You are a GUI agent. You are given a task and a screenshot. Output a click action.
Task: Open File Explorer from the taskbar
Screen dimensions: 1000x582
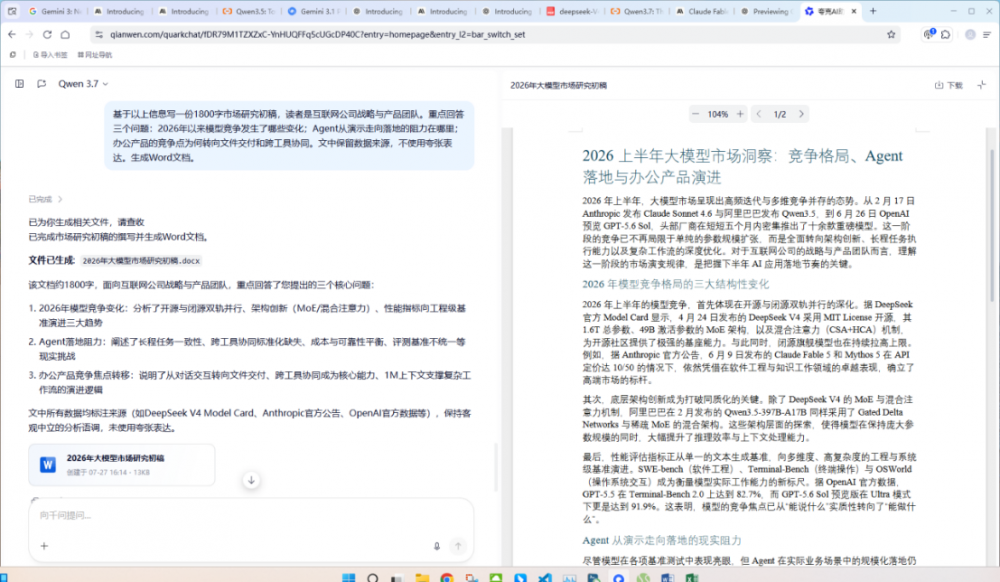point(422,578)
